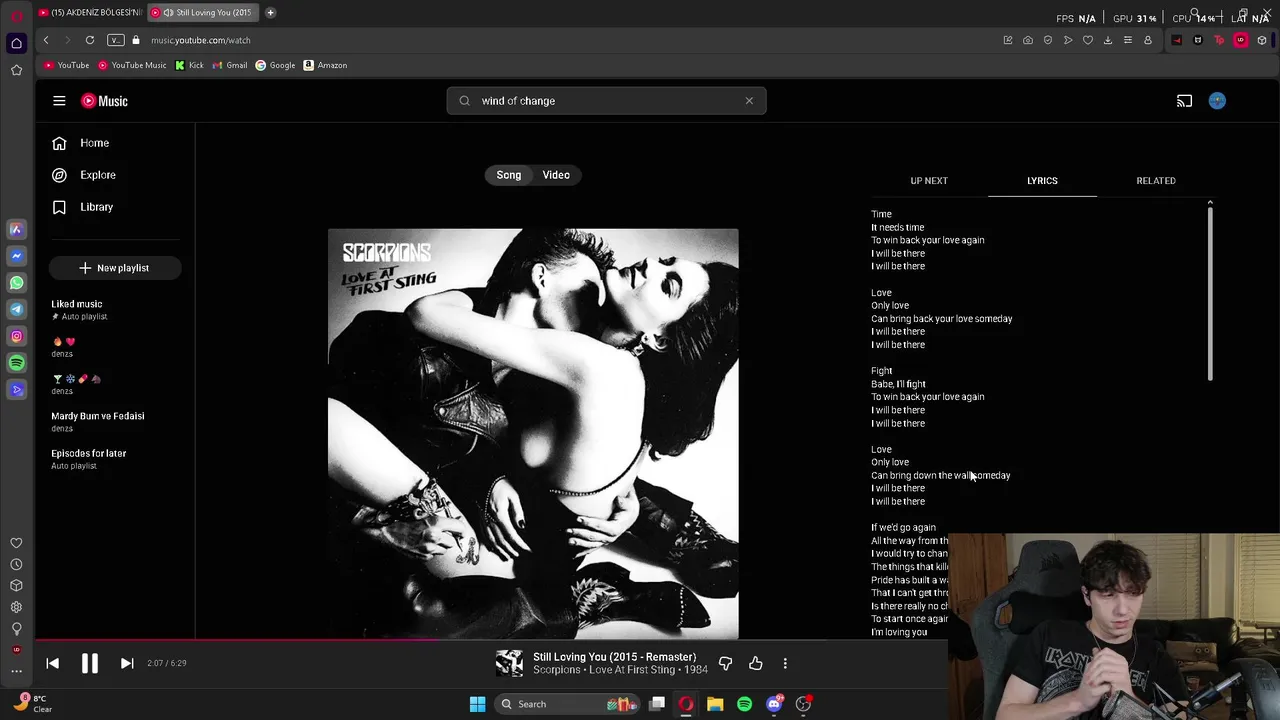The image size is (1280, 720).
Task: Open browser easy setup sliders icon
Action: click(1128, 40)
